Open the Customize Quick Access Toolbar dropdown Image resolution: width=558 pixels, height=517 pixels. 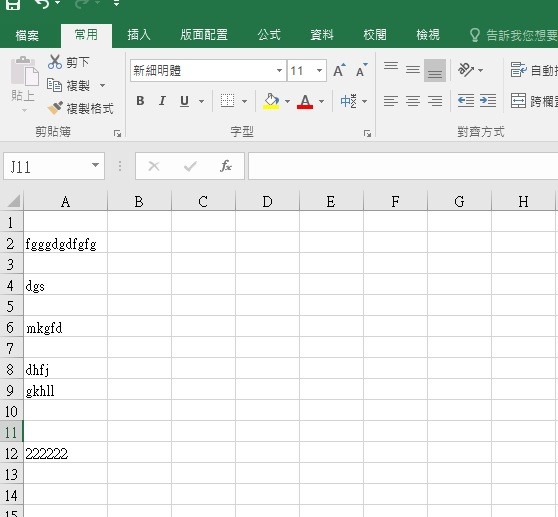[116, 4]
